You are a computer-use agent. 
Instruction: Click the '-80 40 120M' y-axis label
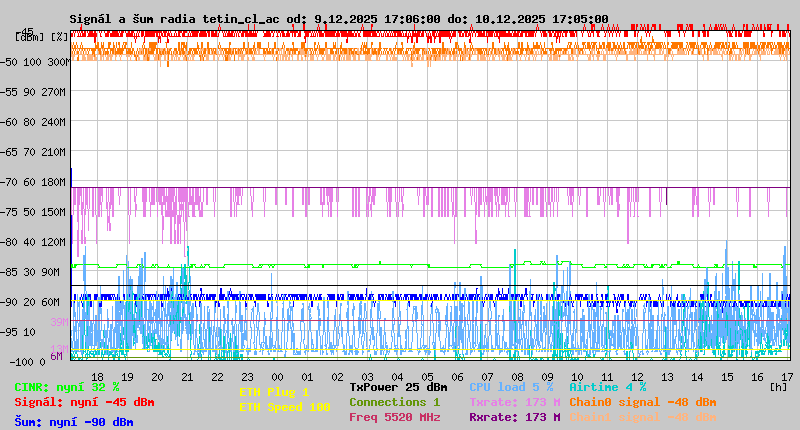pos(33,242)
